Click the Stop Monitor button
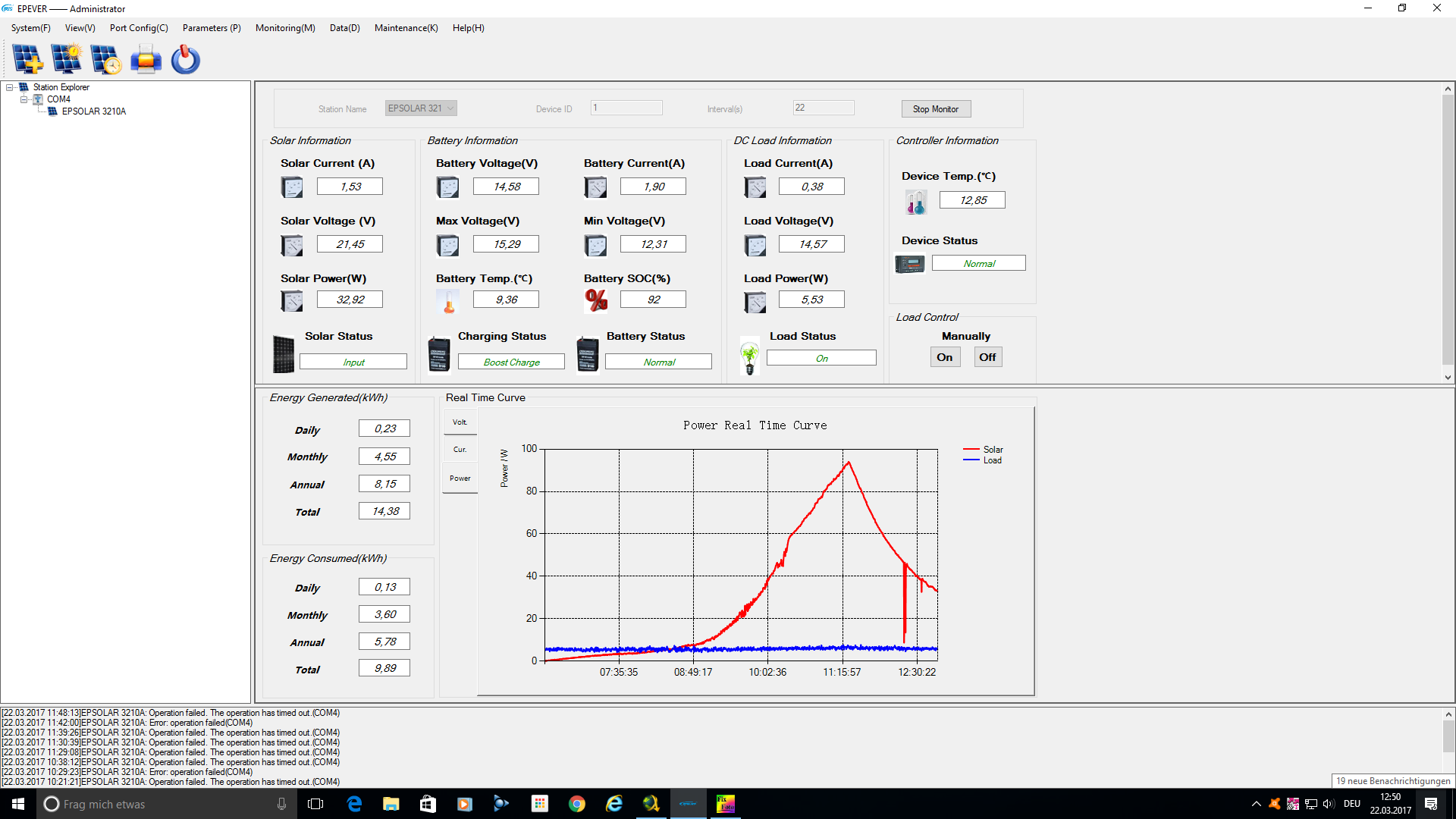Screen dimensions: 1456x819 (x=936, y=109)
